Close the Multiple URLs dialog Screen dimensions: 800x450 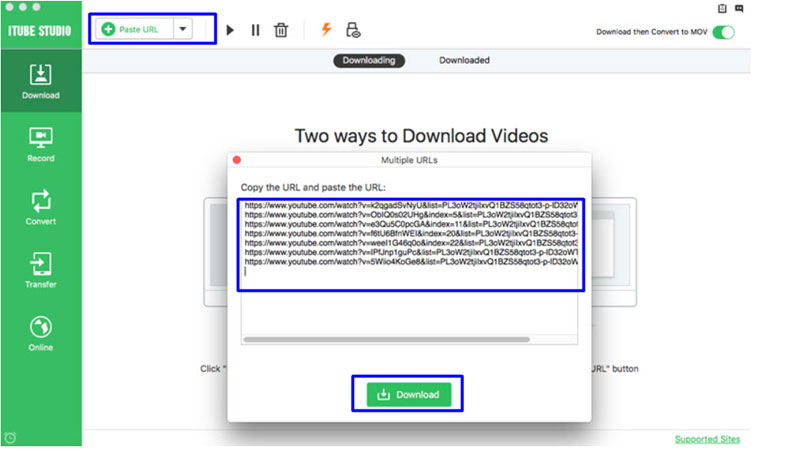(x=237, y=160)
